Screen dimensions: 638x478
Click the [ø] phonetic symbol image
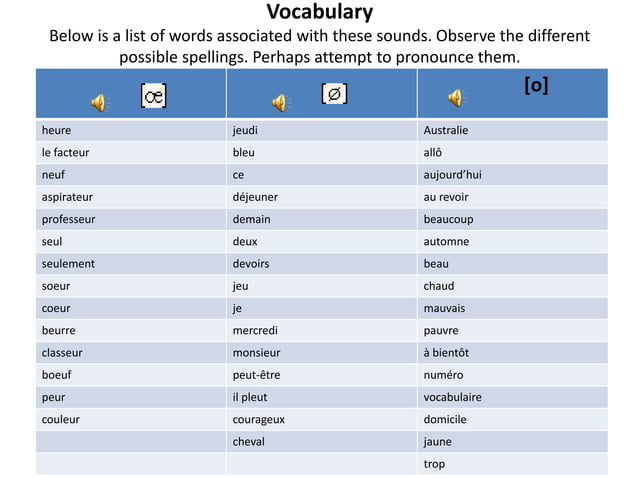(x=334, y=94)
